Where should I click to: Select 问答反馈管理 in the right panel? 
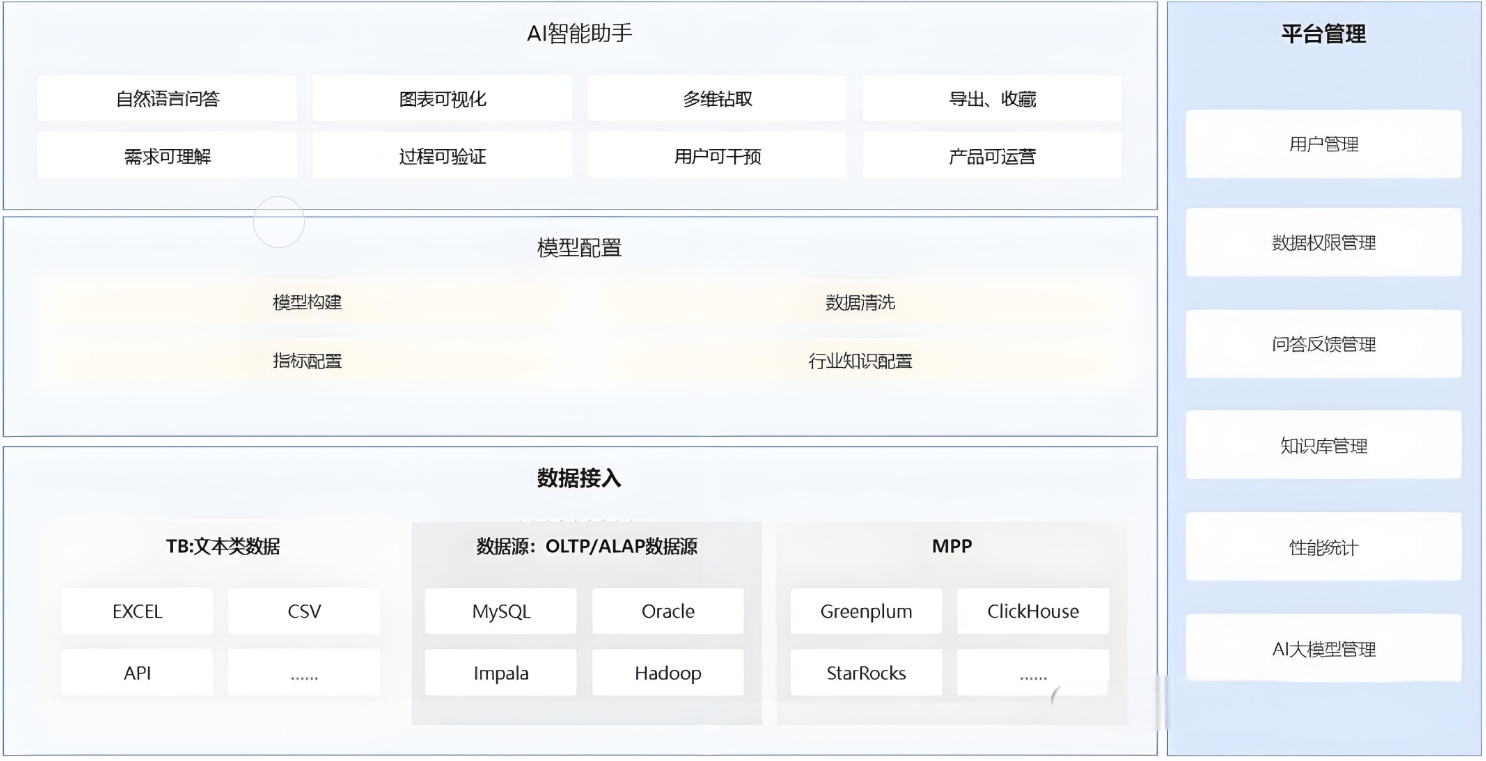1323,344
